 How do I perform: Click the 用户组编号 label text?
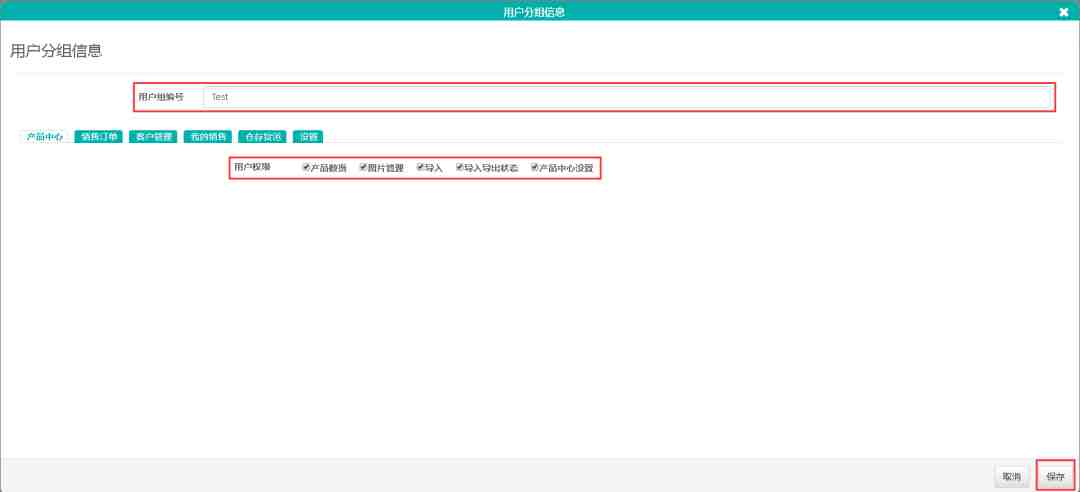pyautogui.click(x=161, y=97)
